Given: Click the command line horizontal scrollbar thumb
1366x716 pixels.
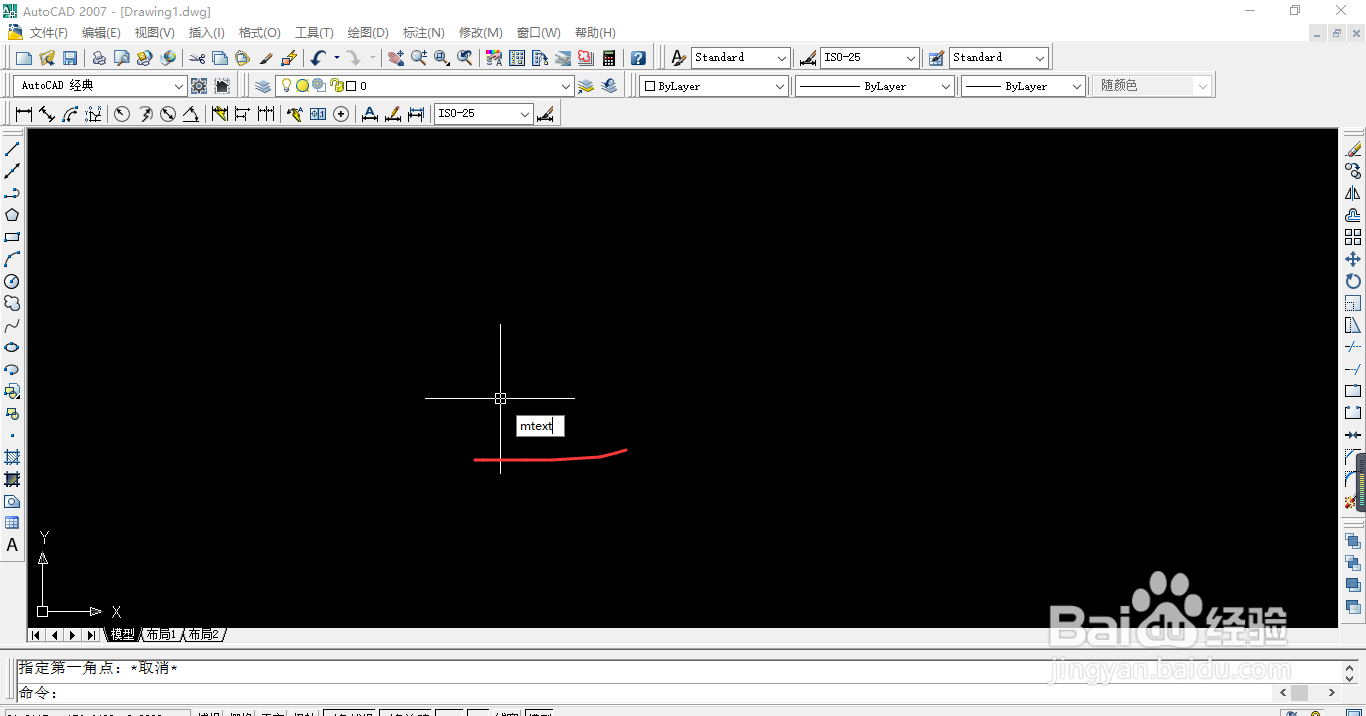Looking at the screenshot, I should pyautogui.click(x=1299, y=692).
